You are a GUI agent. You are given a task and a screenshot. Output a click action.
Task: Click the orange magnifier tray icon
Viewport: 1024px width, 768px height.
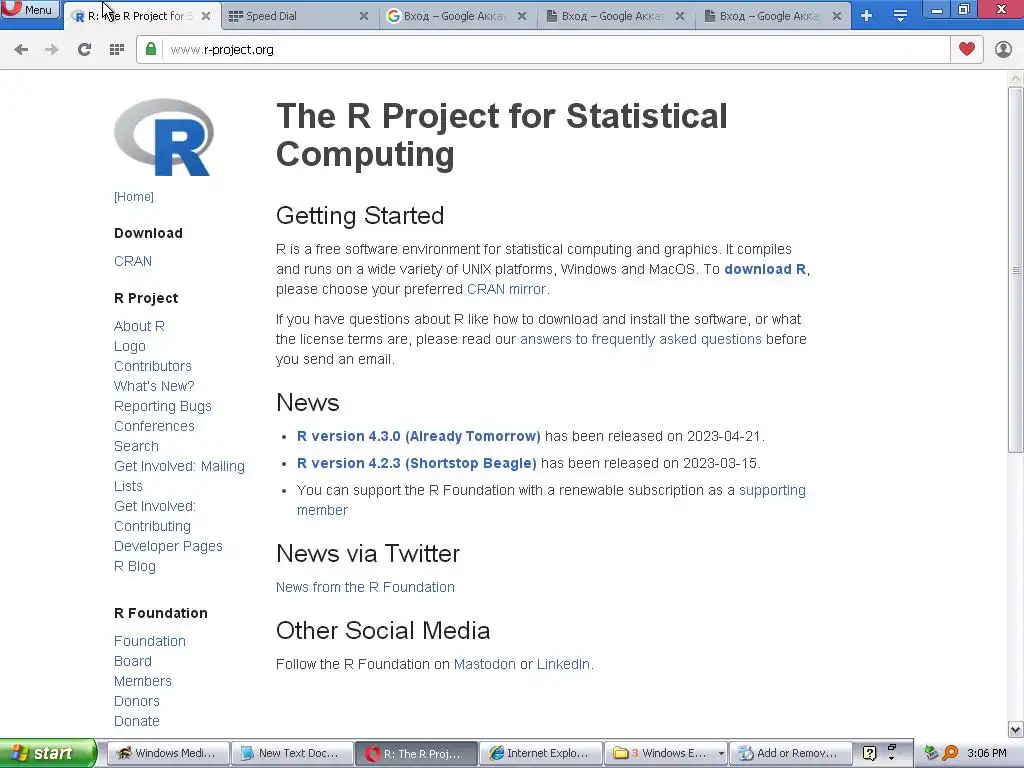[951, 753]
